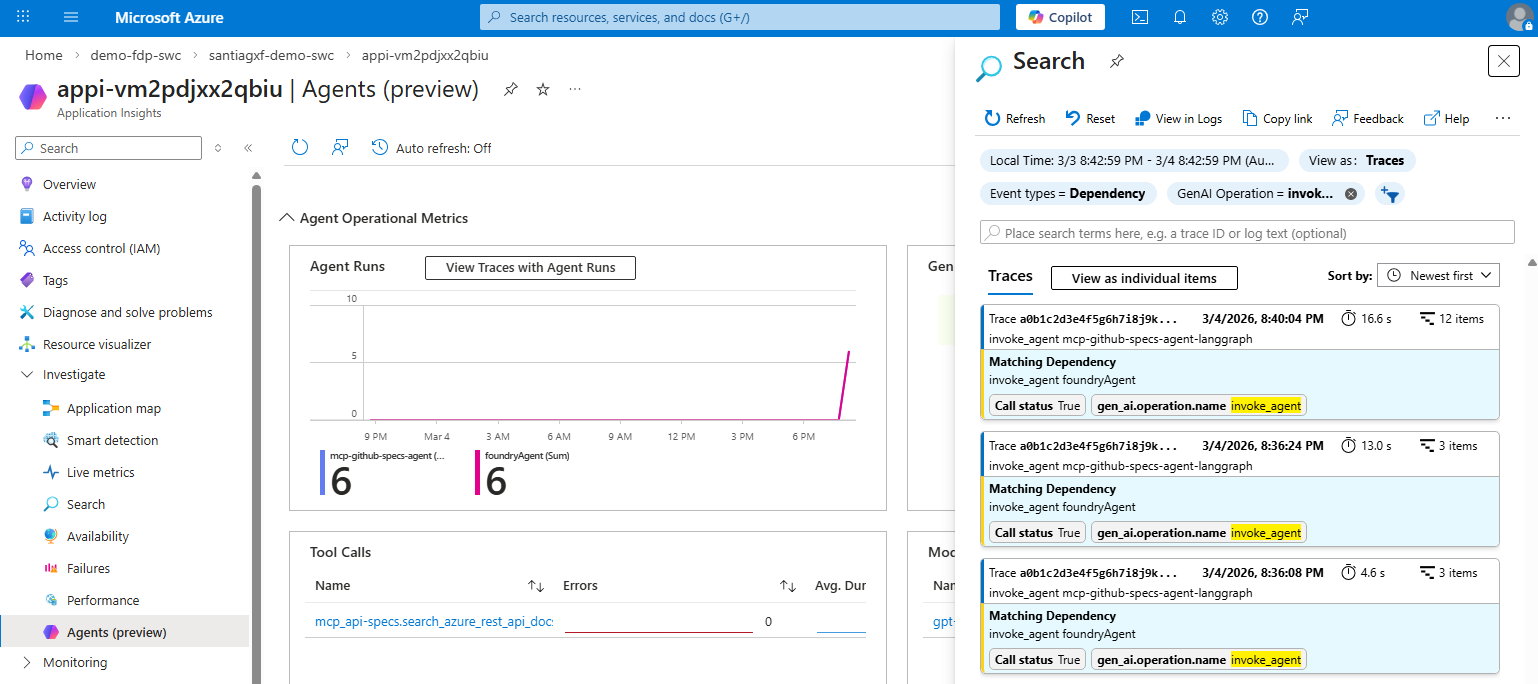The width and height of the screenshot is (1538, 684).
Task: Open Smart detection
Action: pyautogui.click(x=112, y=440)
